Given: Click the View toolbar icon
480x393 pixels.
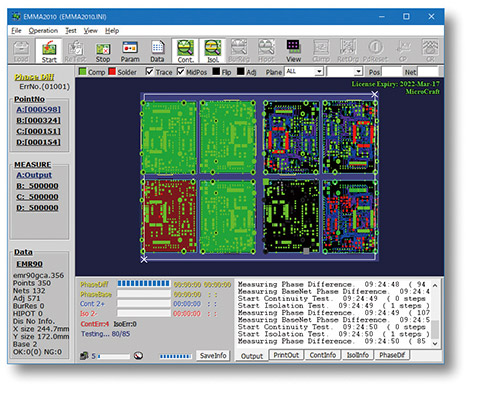Looking at the screenshot, I should (x=293, y=51).
